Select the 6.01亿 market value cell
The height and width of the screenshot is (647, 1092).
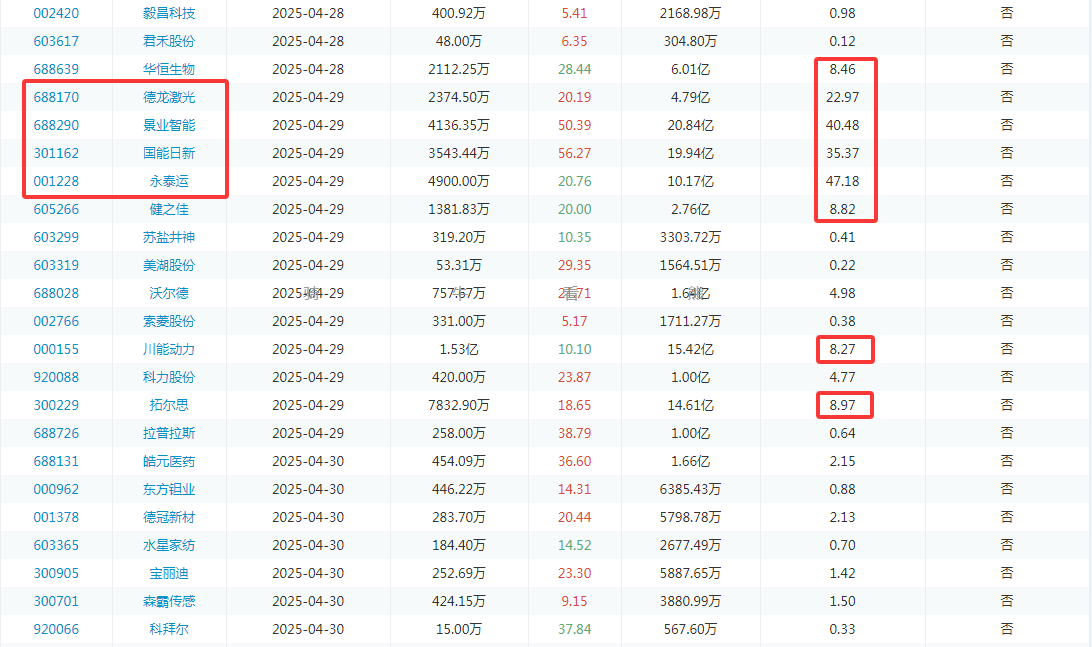(690, 69)
